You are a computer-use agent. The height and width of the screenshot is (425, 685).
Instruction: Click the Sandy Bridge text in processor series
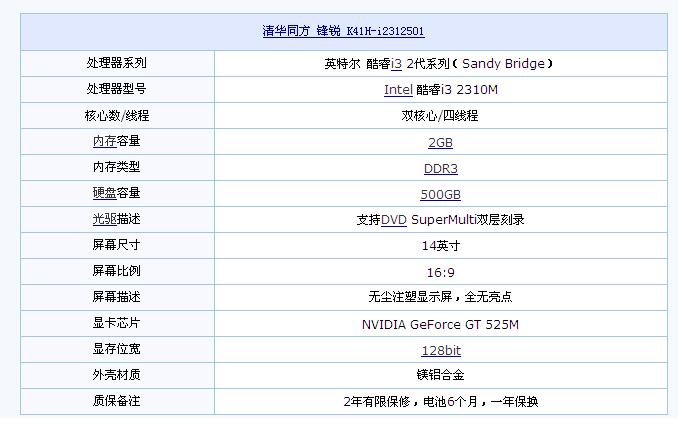pos(503,64)
